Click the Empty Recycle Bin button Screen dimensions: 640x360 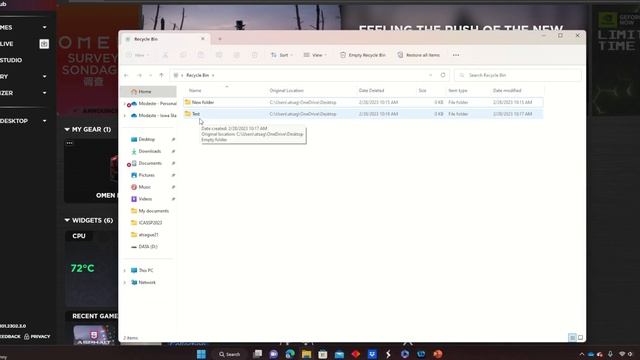362,55
